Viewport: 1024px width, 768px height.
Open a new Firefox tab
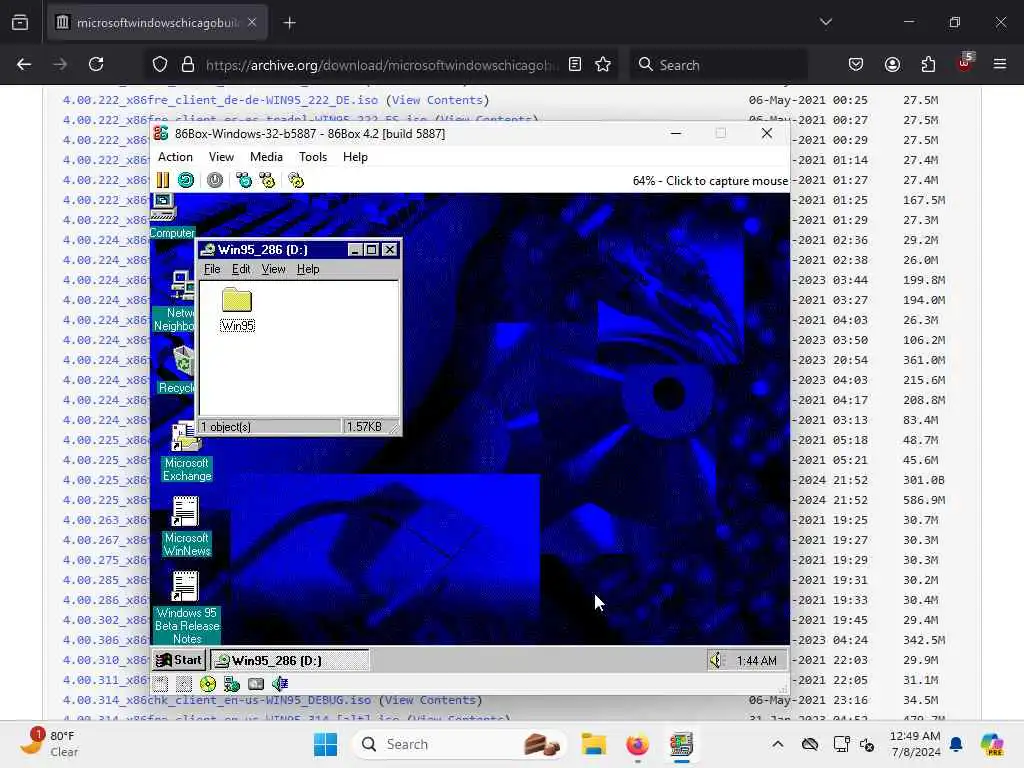pyautogui.click(x=289, y=23)
